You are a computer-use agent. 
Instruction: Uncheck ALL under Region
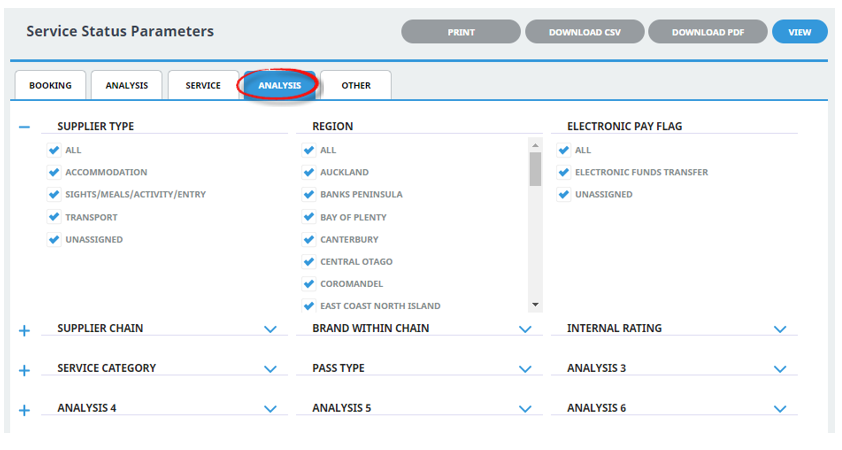[x=309, y=150]
